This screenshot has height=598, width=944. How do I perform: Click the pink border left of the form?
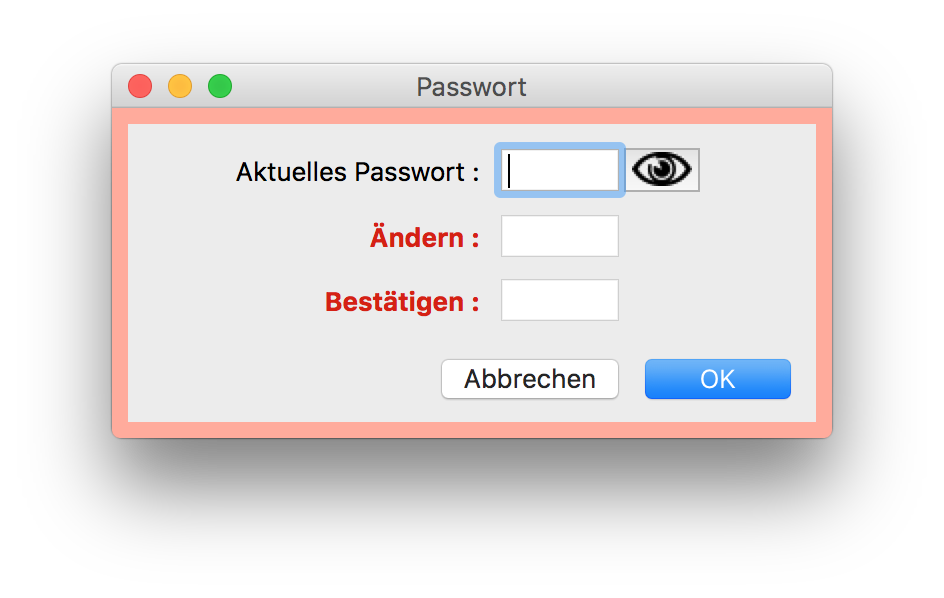point(120,272)
